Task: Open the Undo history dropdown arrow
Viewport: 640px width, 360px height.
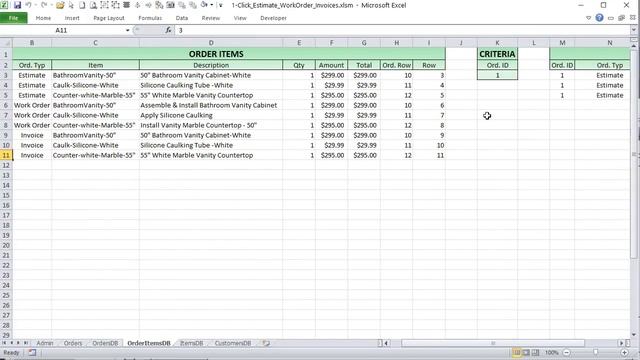Action: pos(35,5)
